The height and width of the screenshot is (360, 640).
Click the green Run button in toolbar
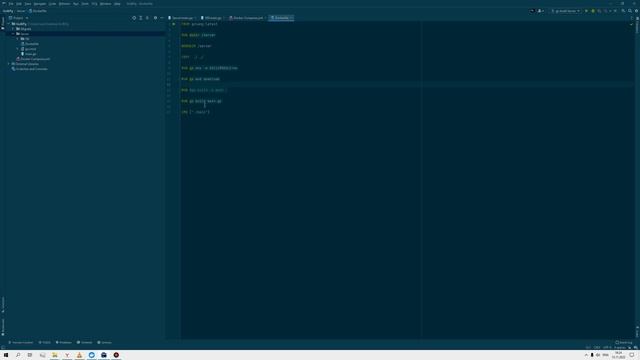[587, 11]
